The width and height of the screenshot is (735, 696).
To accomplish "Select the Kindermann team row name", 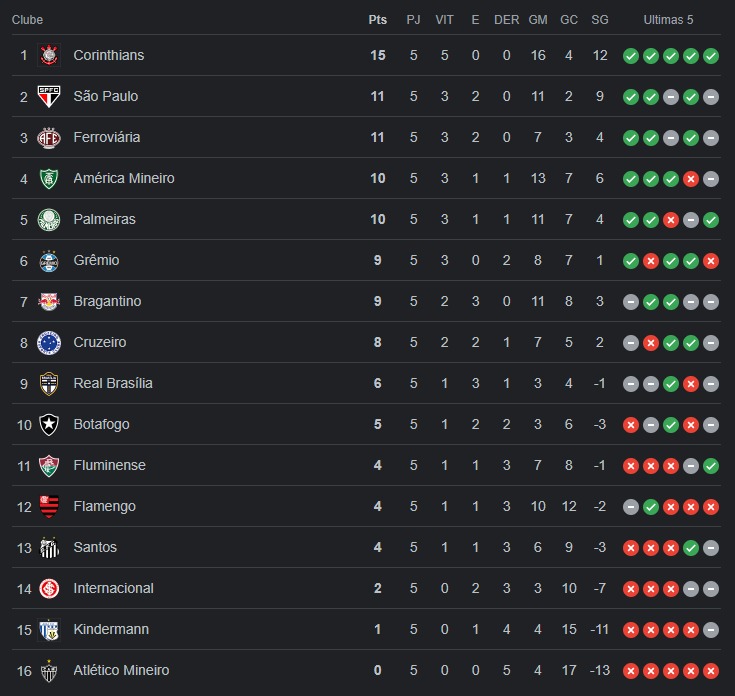I will 111,629.
